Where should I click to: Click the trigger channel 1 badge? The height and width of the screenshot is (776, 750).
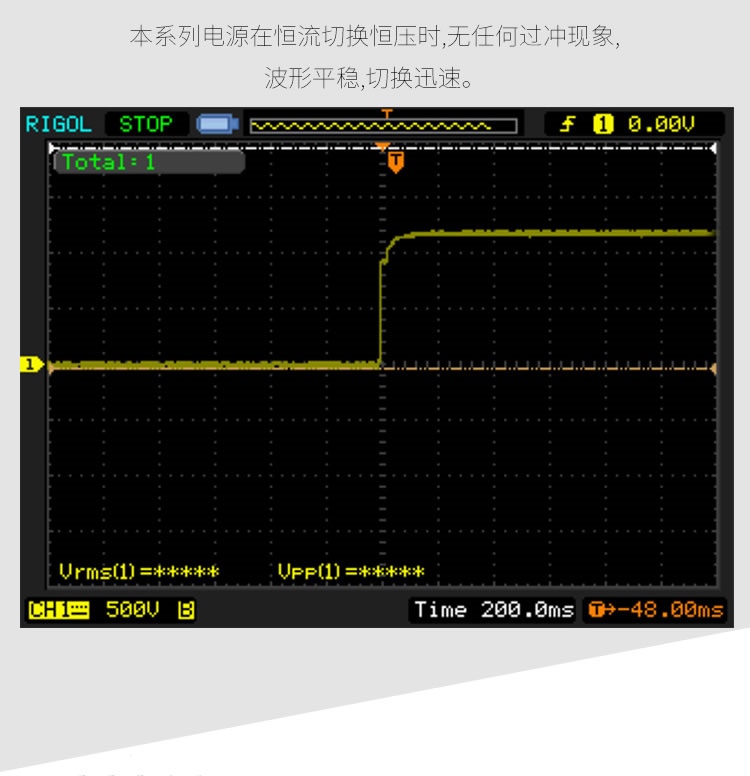tap(603, 124)
